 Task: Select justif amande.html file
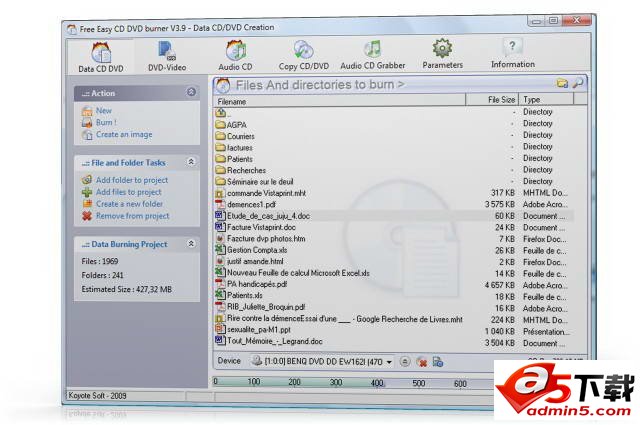[394, 262]
